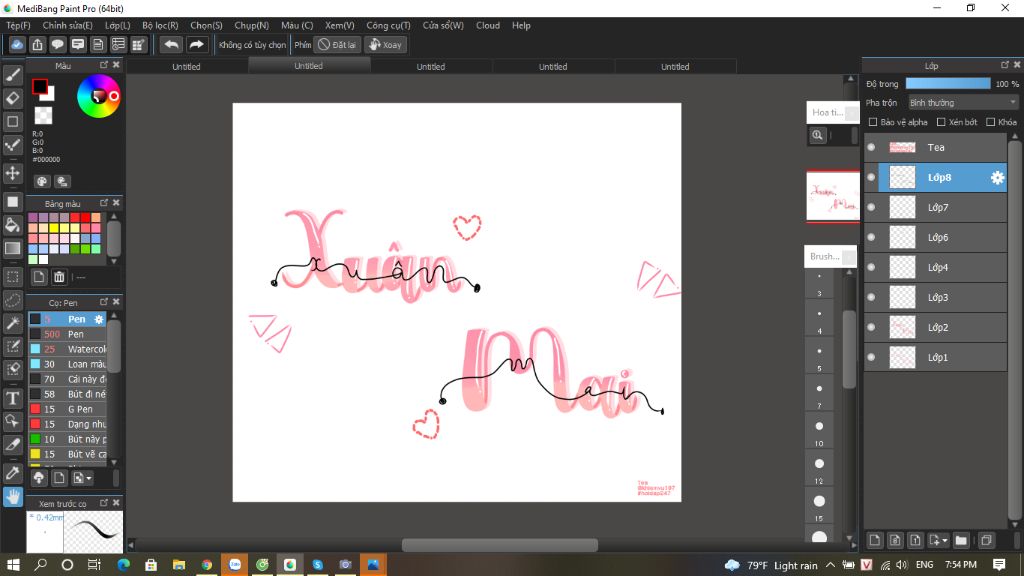
Task: Open add-layer type dropdown arrow
Action: pyautogui.click(x=944, y=541)
